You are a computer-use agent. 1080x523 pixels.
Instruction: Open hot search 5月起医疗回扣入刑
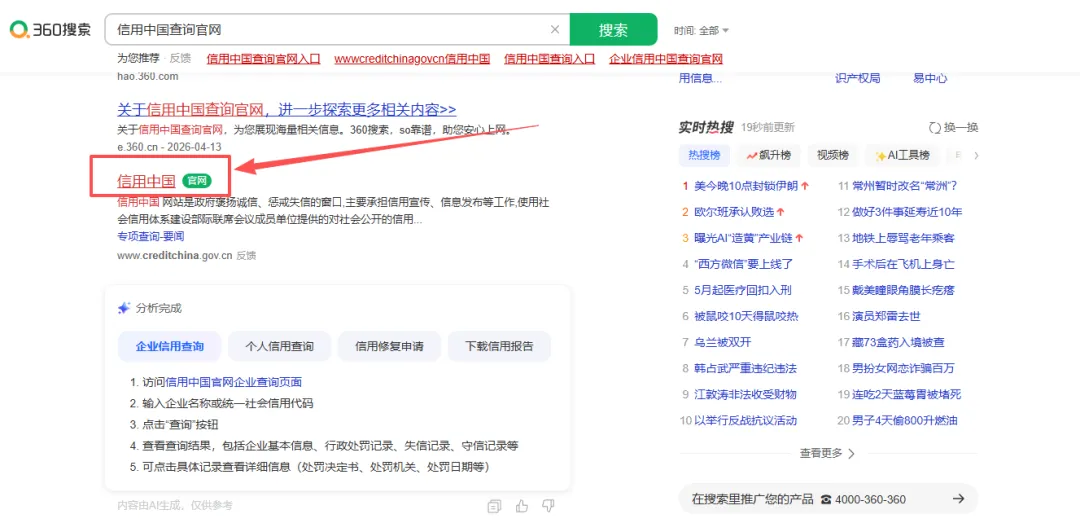click(x=742, y=290)
